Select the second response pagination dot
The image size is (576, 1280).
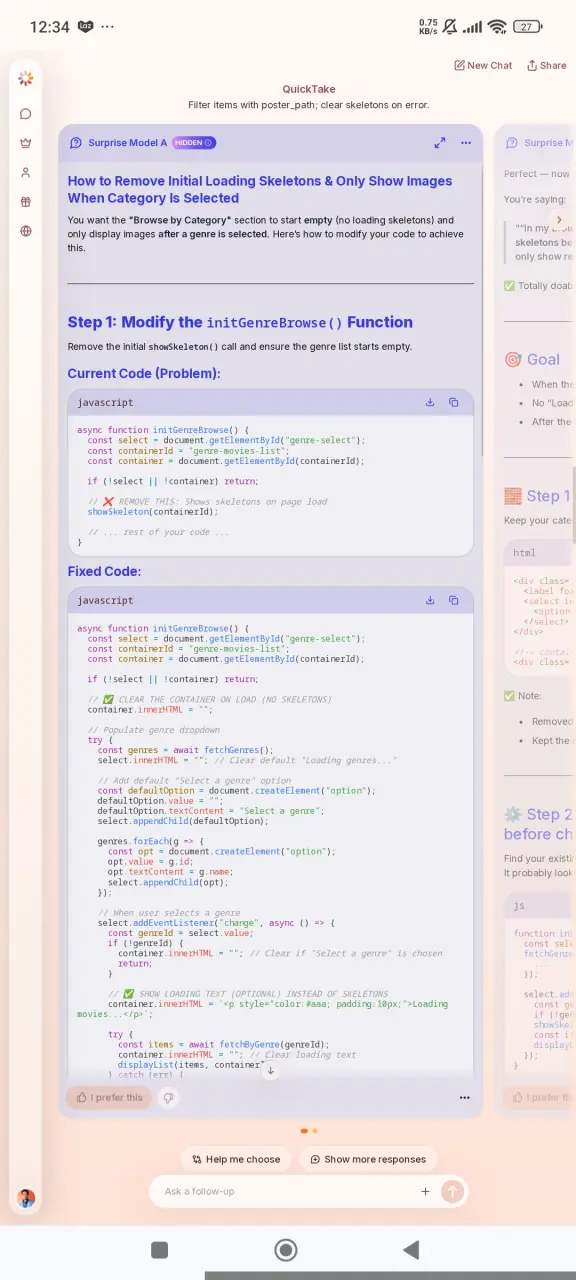(x=315, y=1131)
